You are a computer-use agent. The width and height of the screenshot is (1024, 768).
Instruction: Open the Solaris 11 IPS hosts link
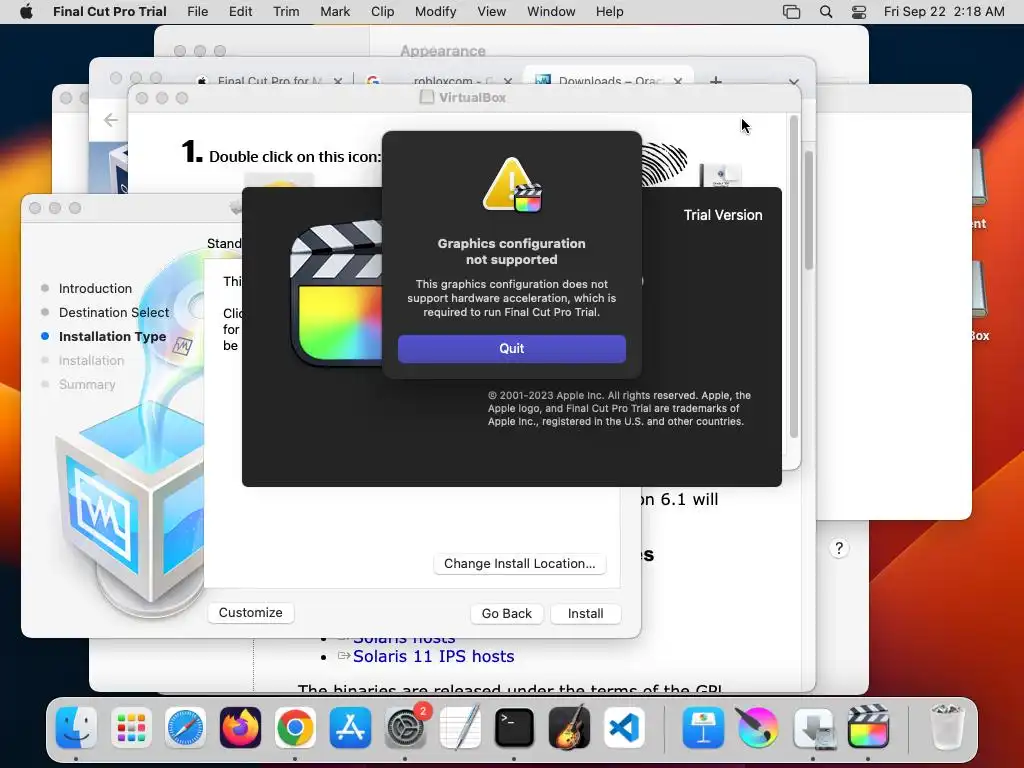tap(434, 656)
